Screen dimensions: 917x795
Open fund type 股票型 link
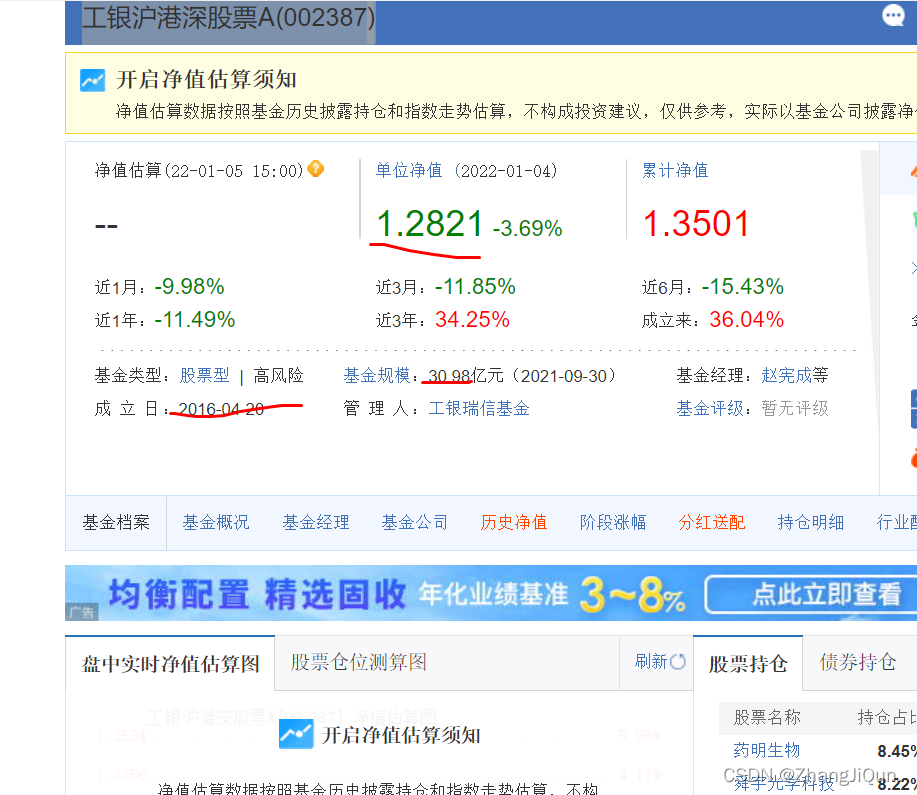(x=204, y=375)
